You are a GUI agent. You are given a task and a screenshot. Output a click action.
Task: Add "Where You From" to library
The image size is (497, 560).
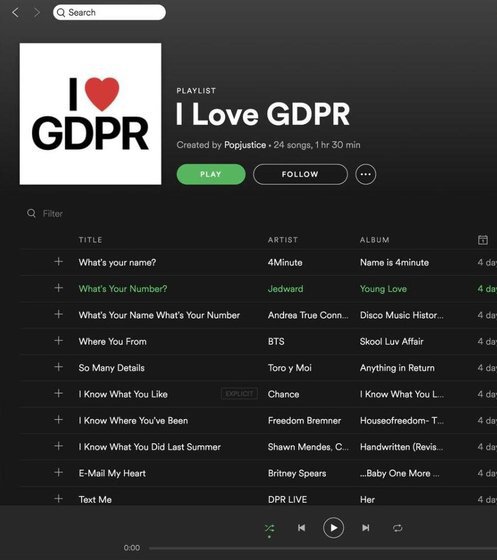click(x=59, y=341)
